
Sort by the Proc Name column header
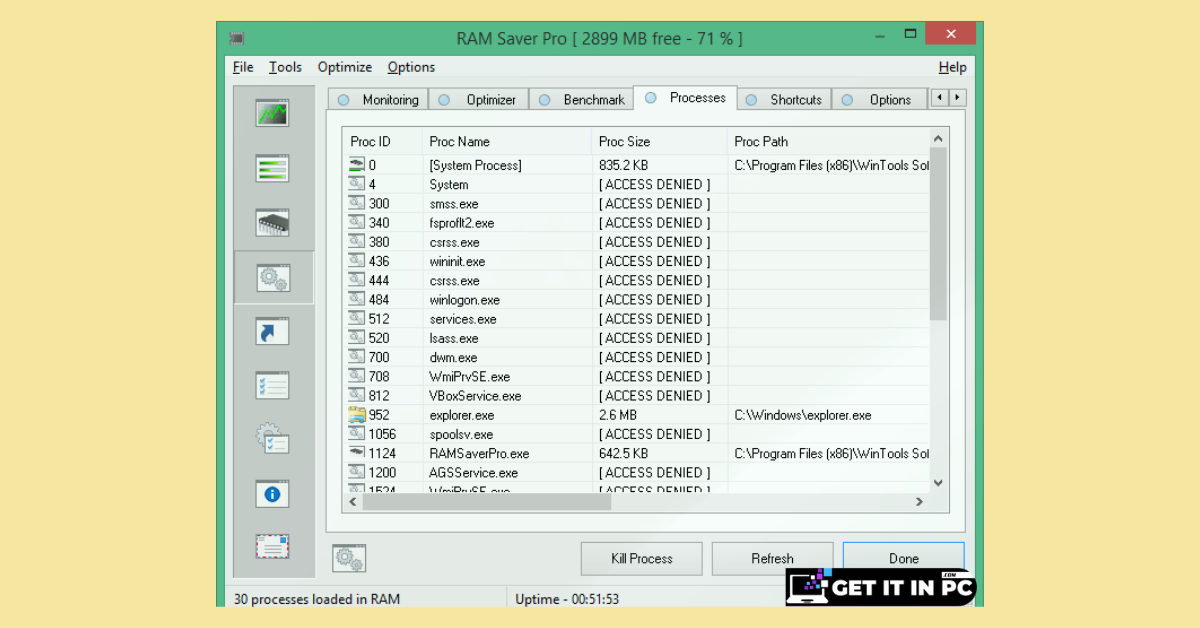click(506, 141)
